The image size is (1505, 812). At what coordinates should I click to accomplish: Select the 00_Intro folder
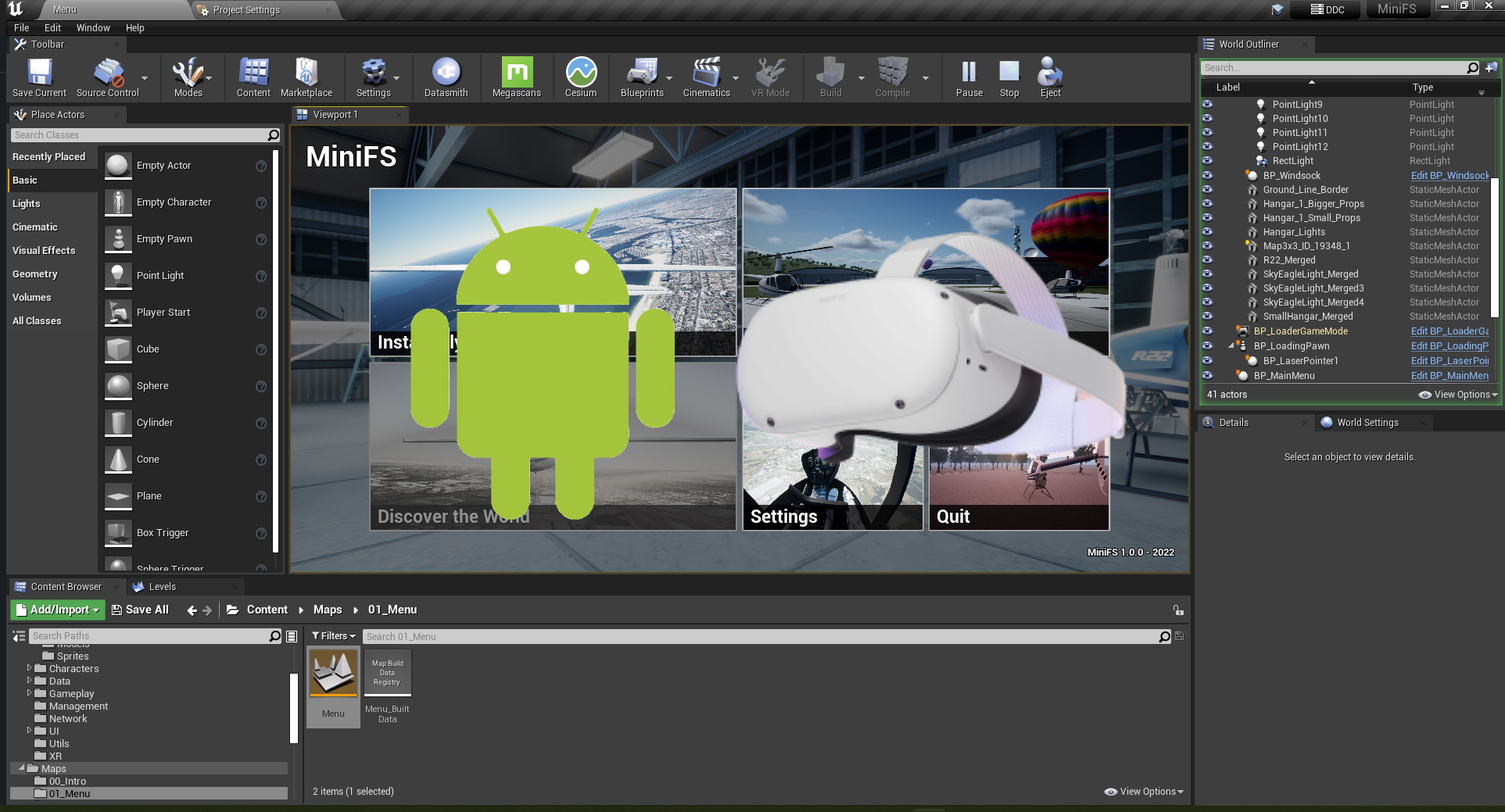click(x=67, y=781)
